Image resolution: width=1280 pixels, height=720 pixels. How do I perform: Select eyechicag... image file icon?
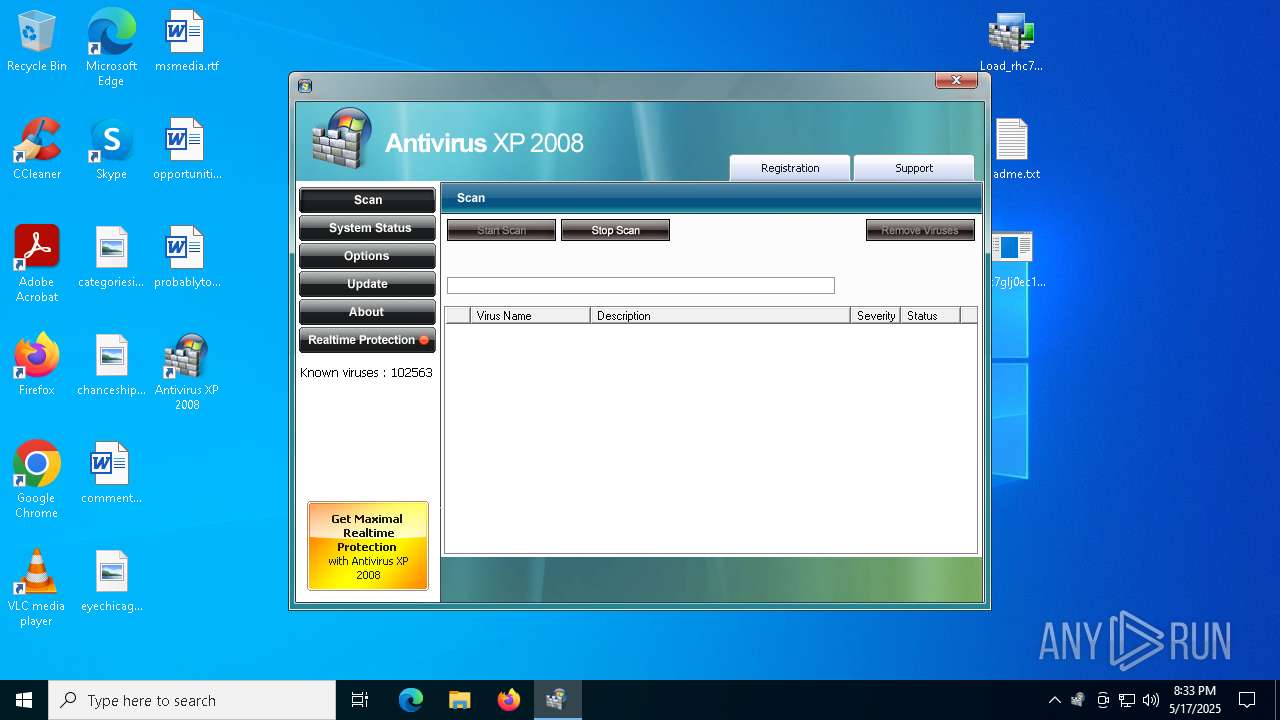pyautogui.click(x=111, y=581)
